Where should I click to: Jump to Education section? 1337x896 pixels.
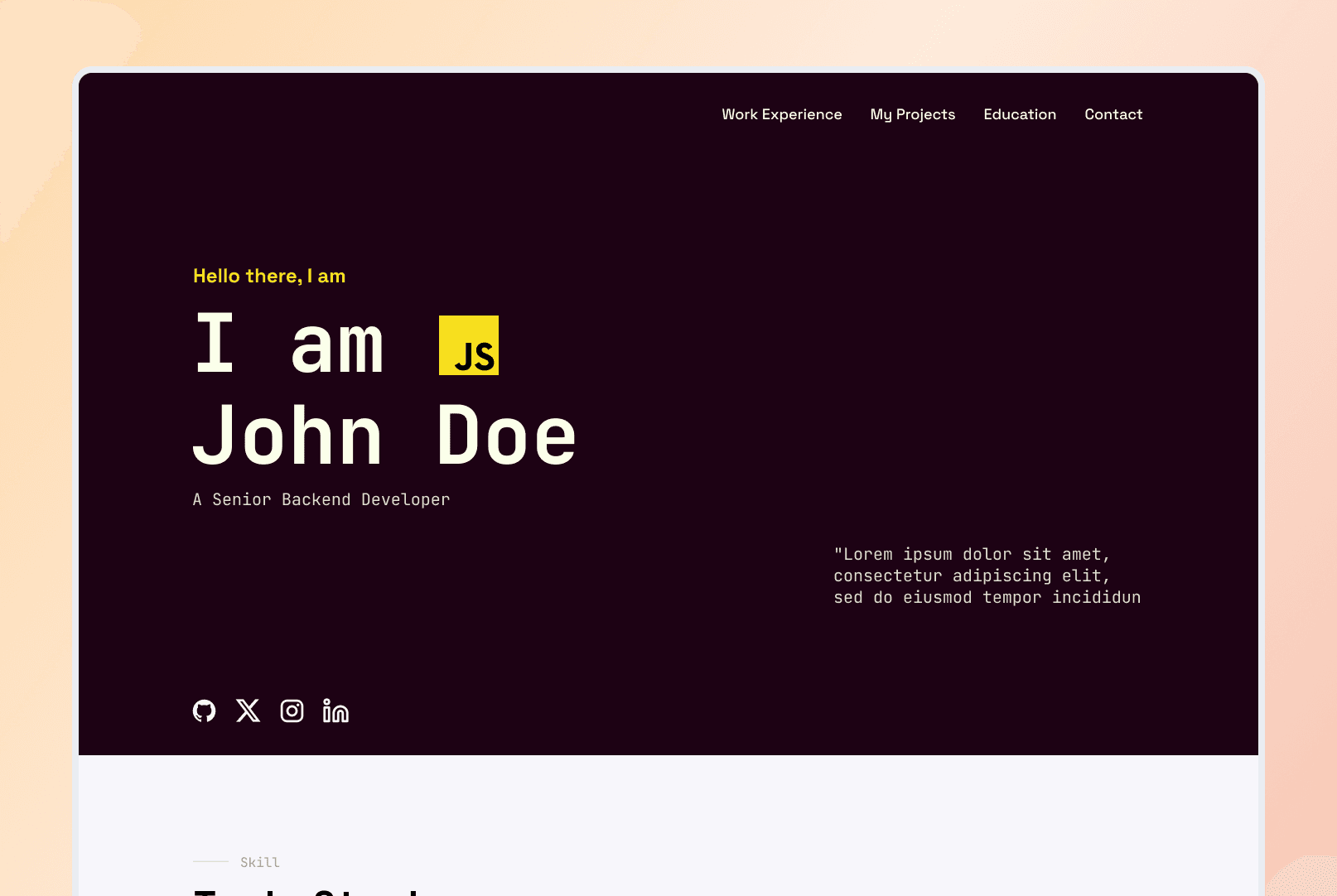pyautogui.click(x=1020, y=114)
